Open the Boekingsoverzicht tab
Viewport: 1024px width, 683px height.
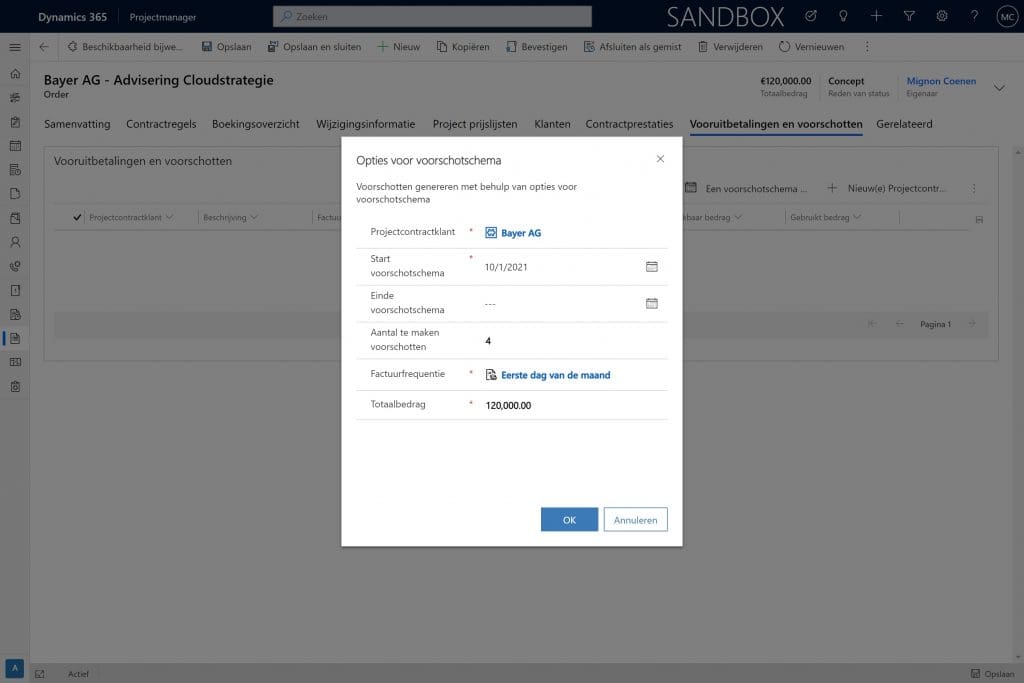point(256,124)
